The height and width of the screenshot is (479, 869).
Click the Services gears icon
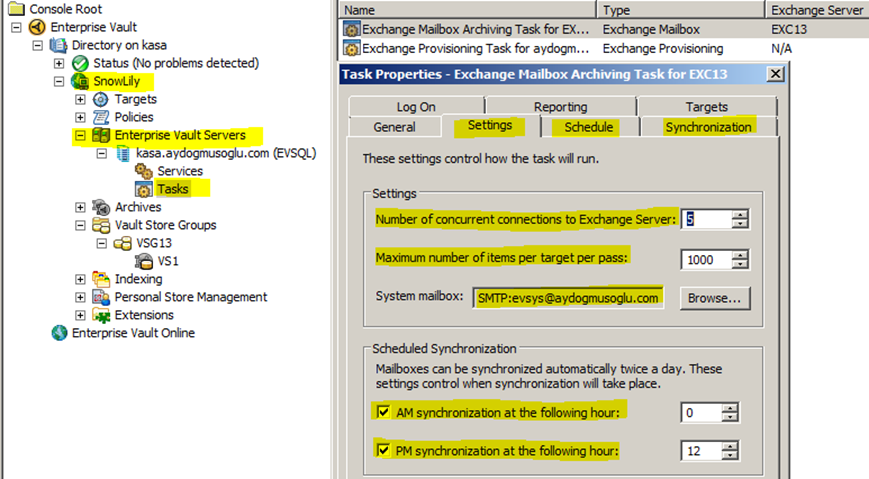[144, 171]
